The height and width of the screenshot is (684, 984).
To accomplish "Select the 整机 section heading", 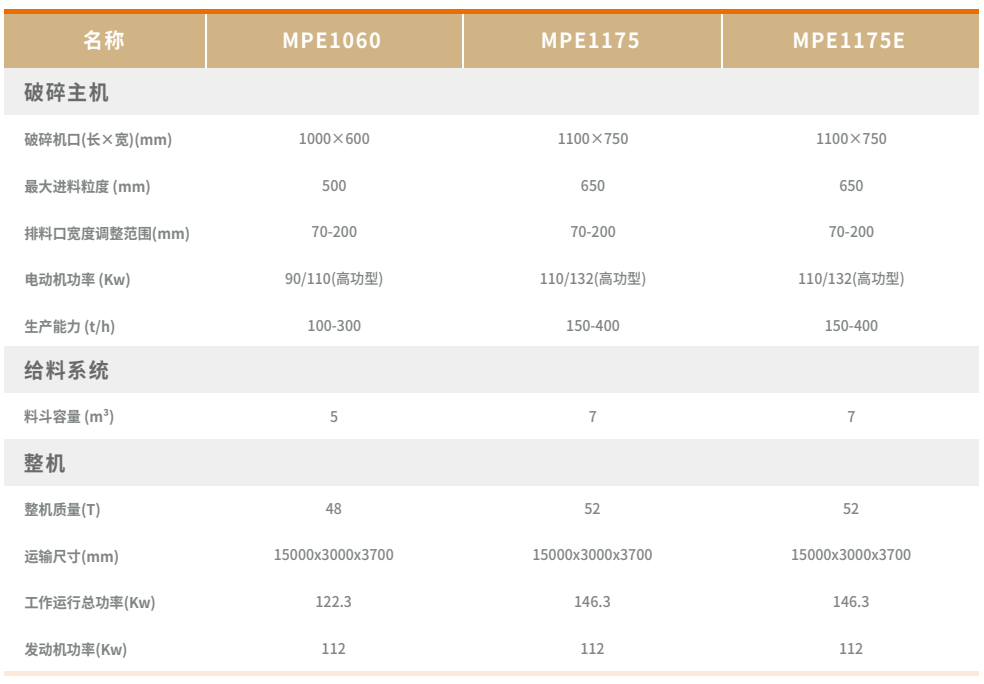I will 45,464.
